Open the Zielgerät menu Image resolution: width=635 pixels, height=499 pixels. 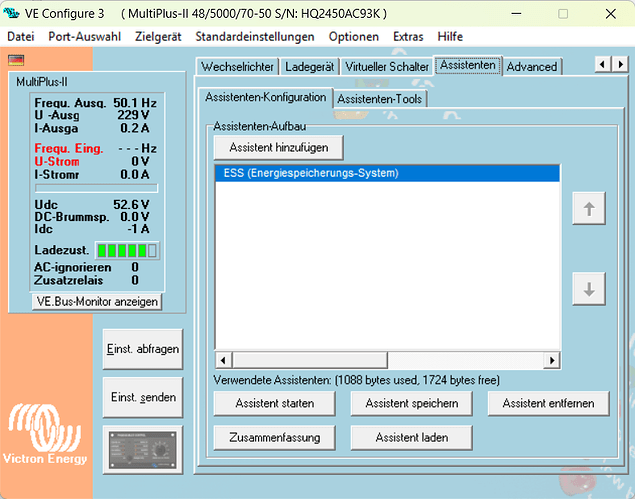coord(158,36)
